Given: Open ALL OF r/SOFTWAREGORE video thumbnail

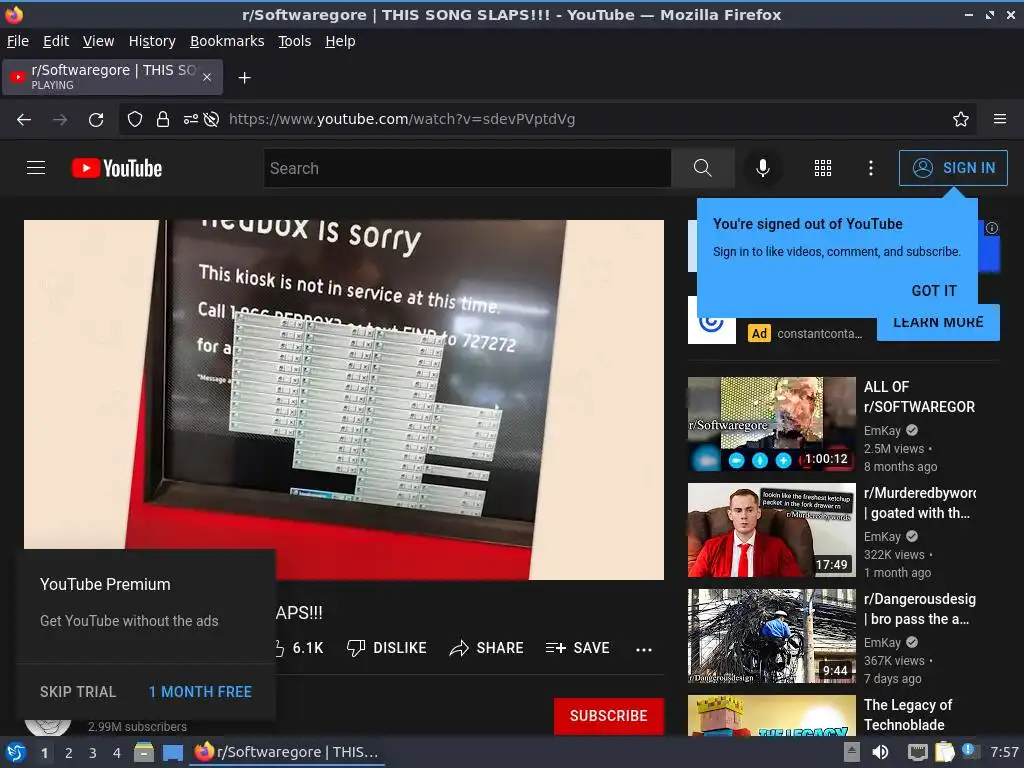Looking at the screenshot, I should pos(771,424).
